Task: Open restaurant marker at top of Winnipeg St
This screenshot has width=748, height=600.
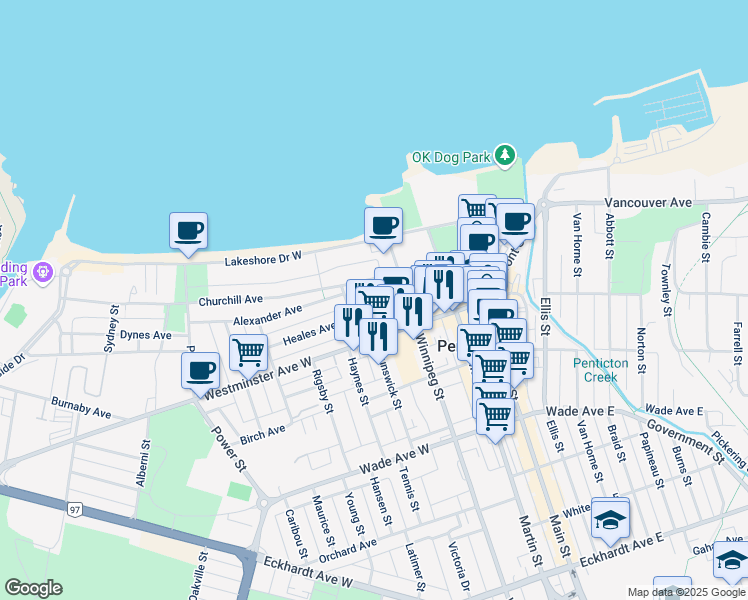Action: click(412, 311)
